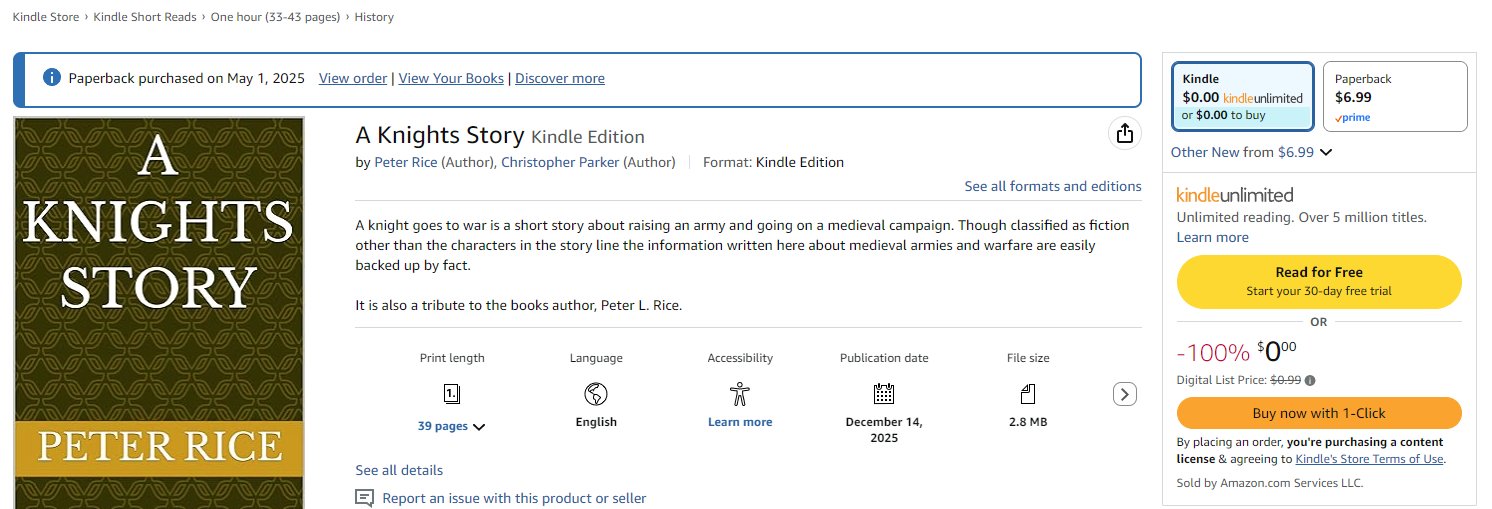1492x509 pixels.
Task: Click the language globe icon
Action: click(x=596, y=393)
